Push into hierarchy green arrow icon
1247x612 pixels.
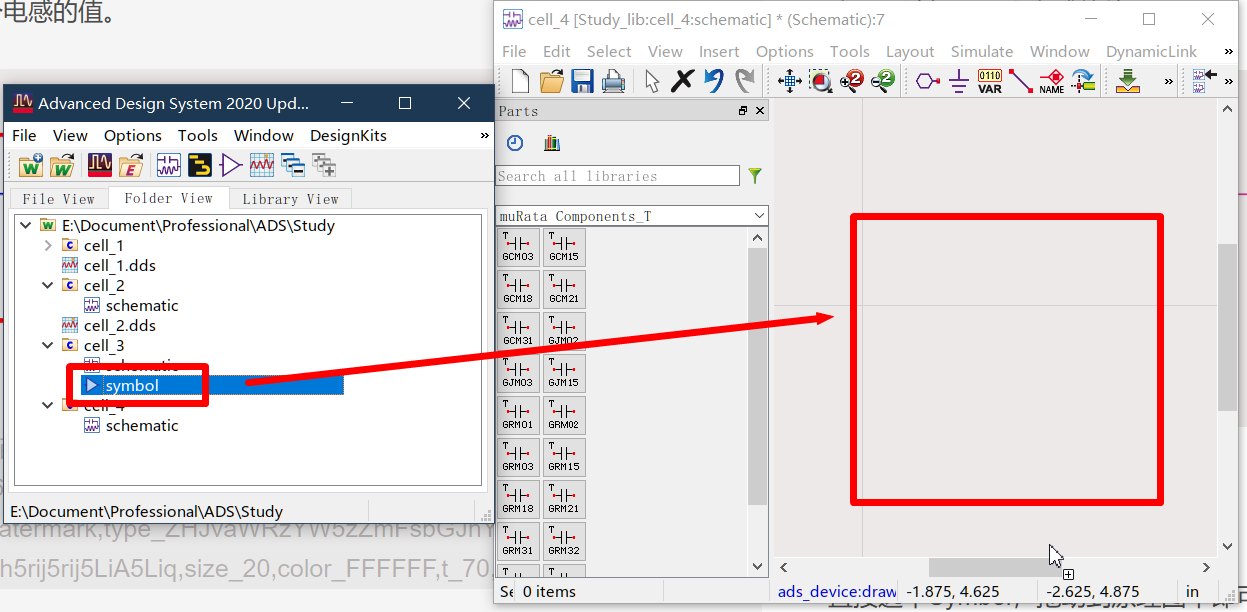1128,81
